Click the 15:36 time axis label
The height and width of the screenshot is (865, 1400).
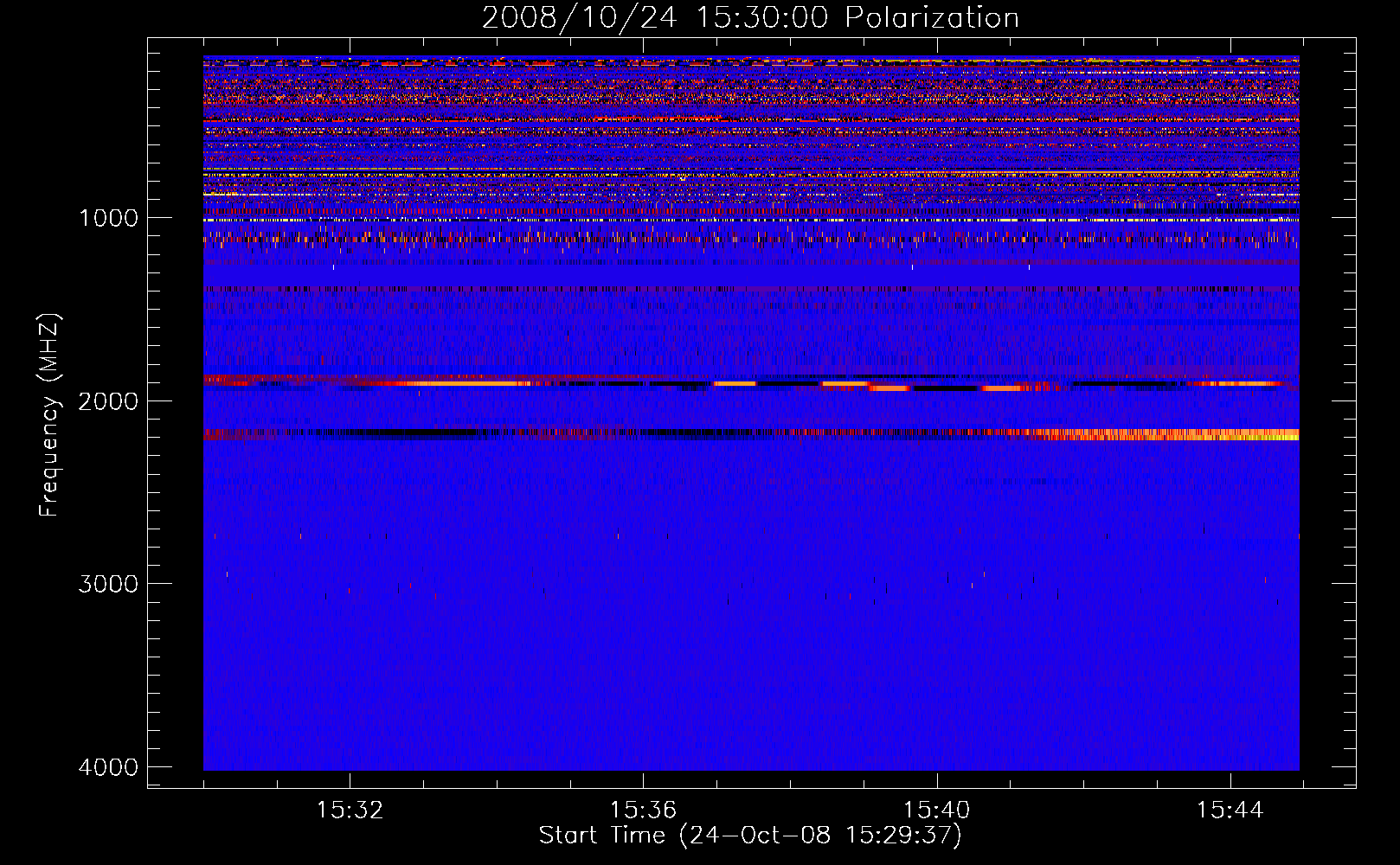point(643,811)
